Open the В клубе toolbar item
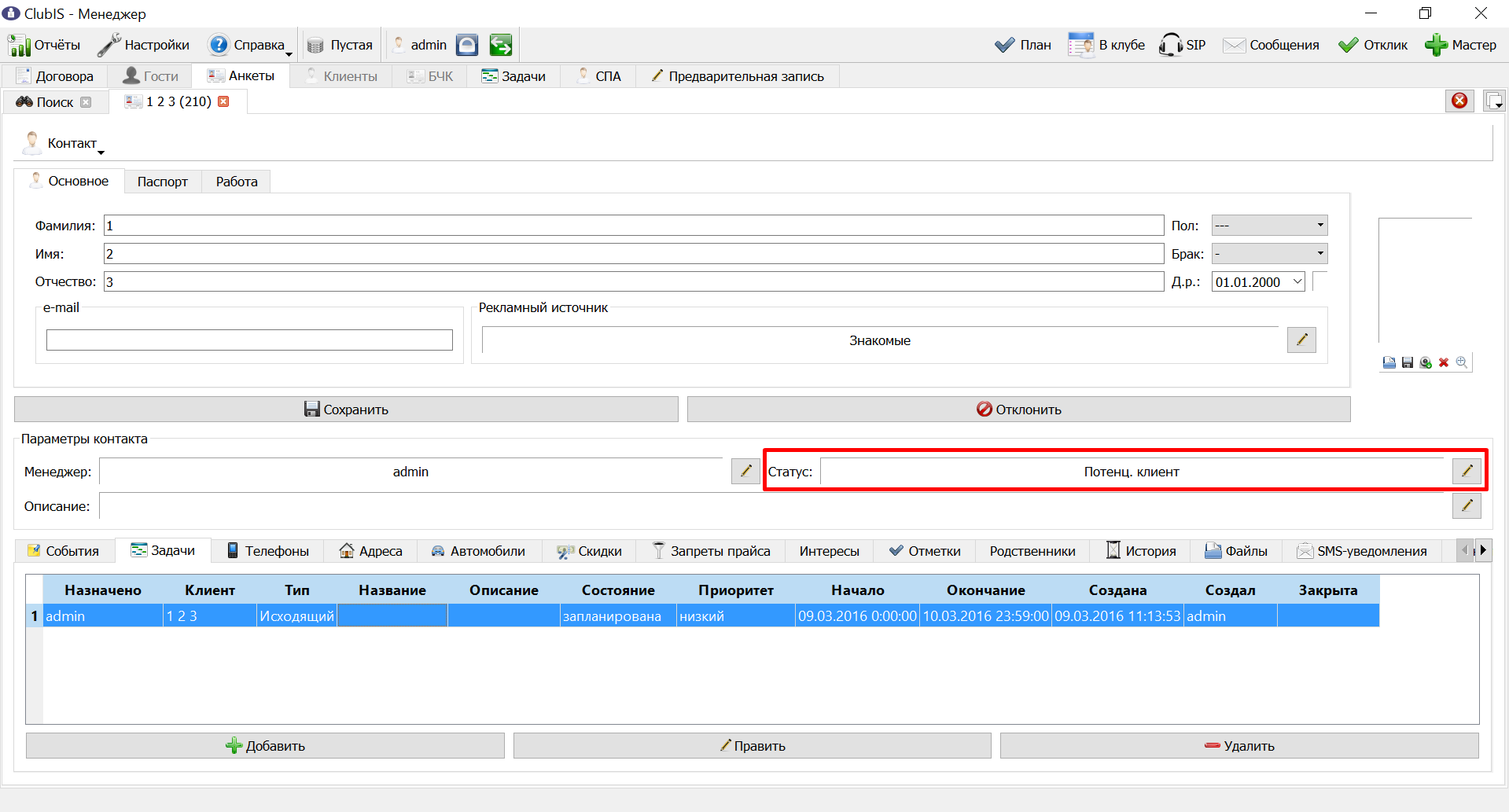The image size is (1509, 812). [1106, 45]
